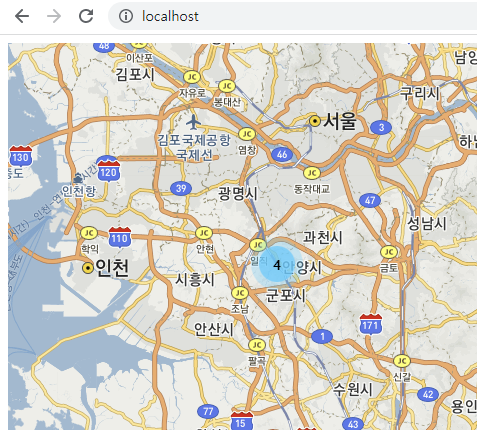Click the JC icon above 동작대교

point(312,173)
